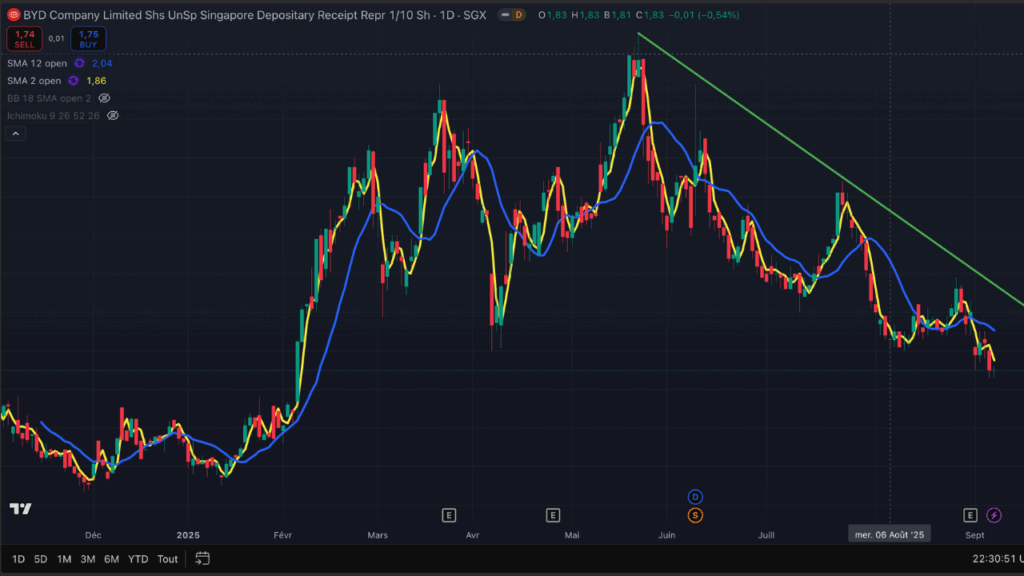Screen dimensions: 1024x576
Task: Show the hidden BB 18 SMA indicator
Action: click(x=104, y=98)
